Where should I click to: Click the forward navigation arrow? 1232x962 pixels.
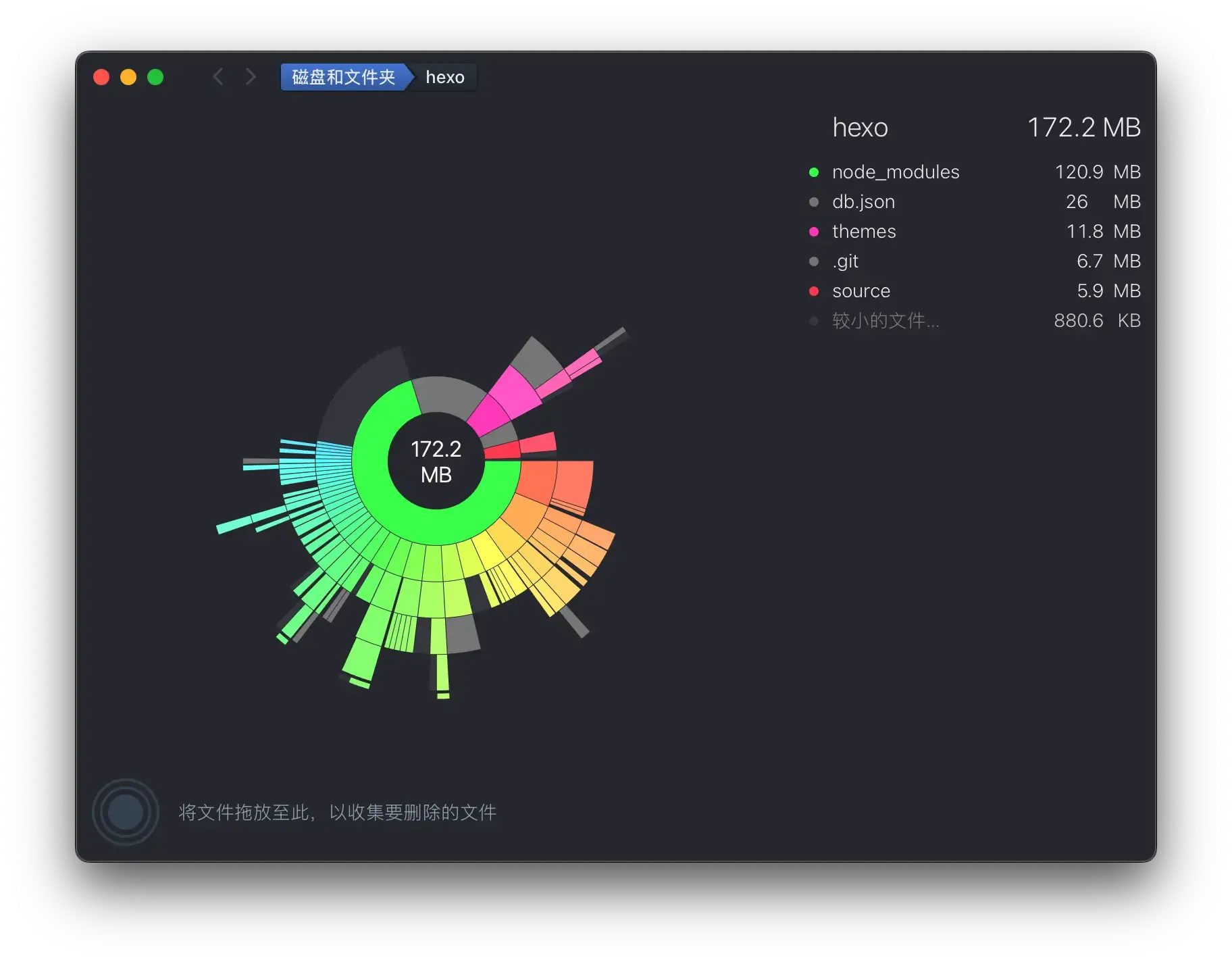(251, 77)
